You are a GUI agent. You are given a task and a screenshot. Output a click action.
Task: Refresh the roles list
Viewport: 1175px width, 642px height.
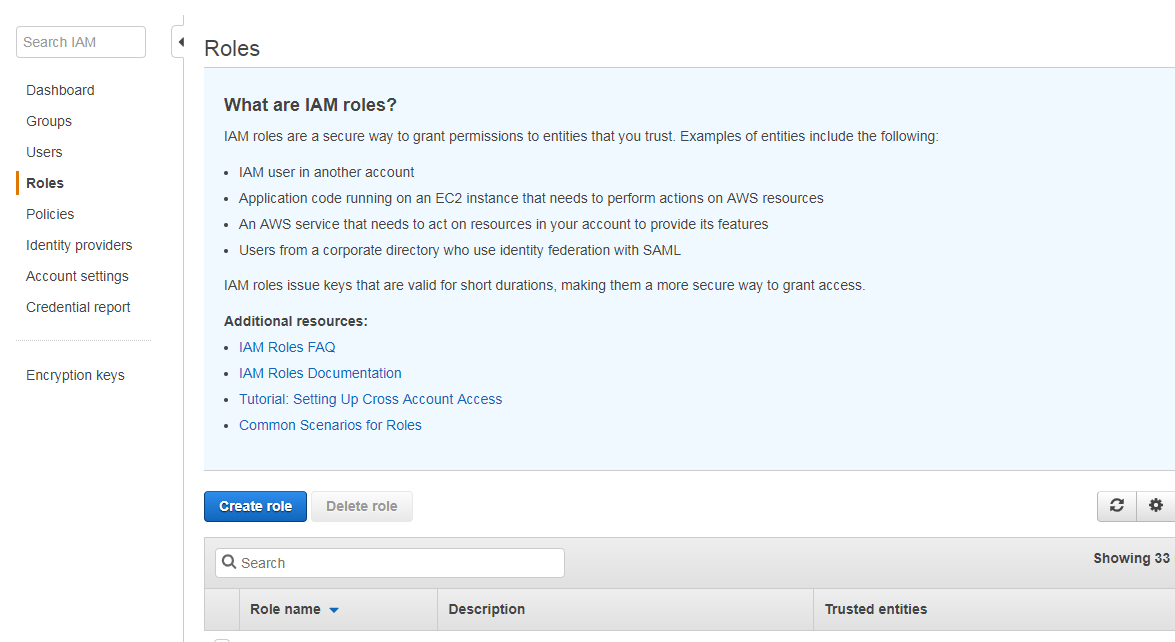coord(1117,506)
